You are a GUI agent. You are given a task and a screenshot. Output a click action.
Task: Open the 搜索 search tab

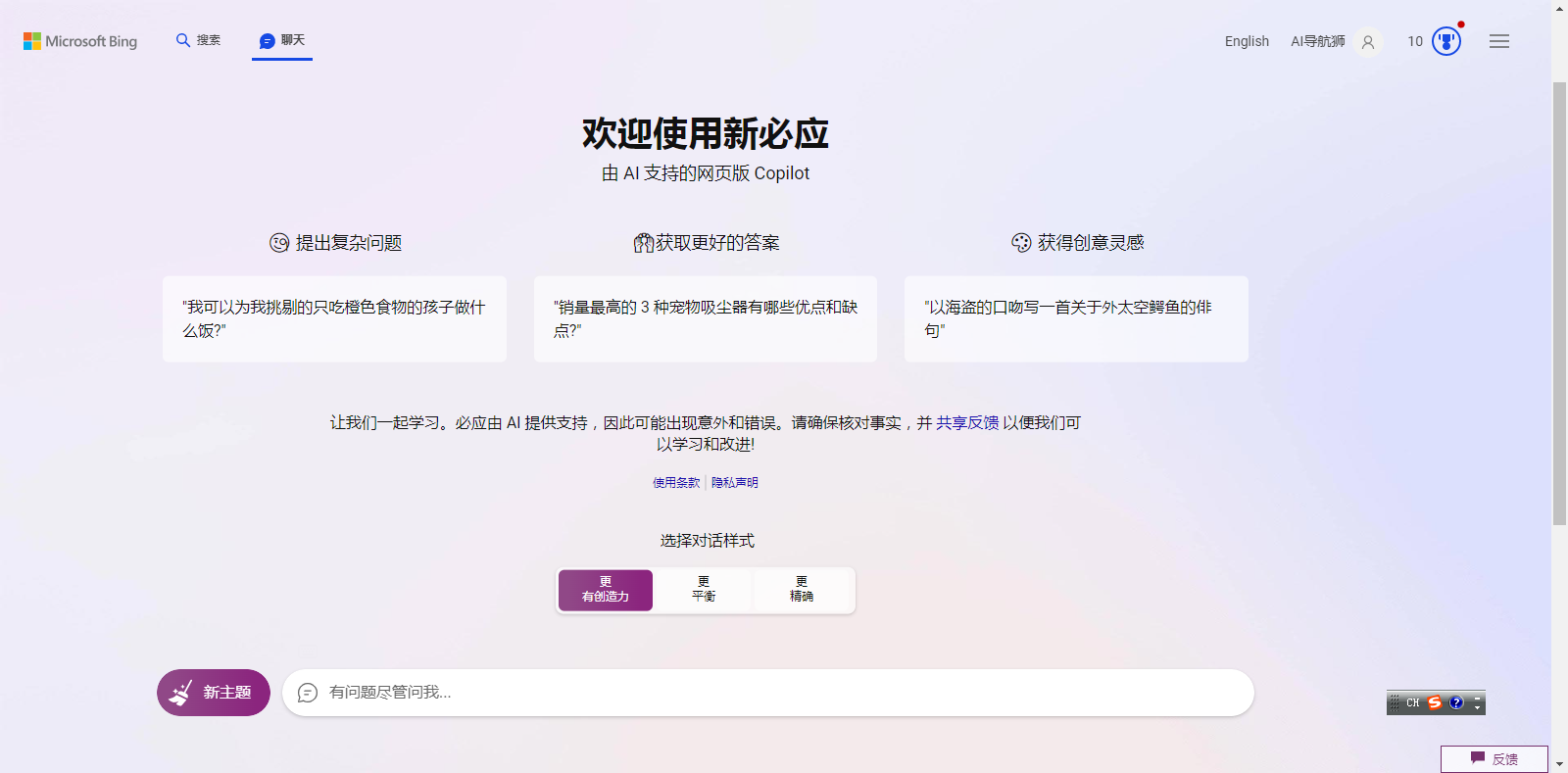pyautogui.click(x=198, y=40)
